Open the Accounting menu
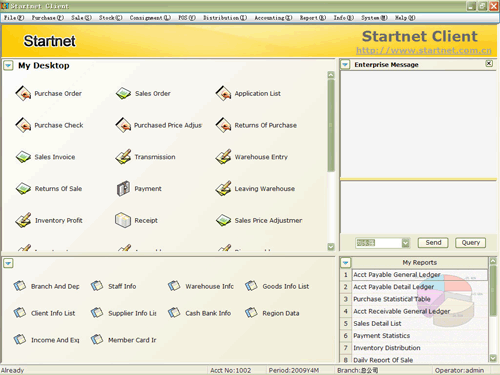 point(273,18)
